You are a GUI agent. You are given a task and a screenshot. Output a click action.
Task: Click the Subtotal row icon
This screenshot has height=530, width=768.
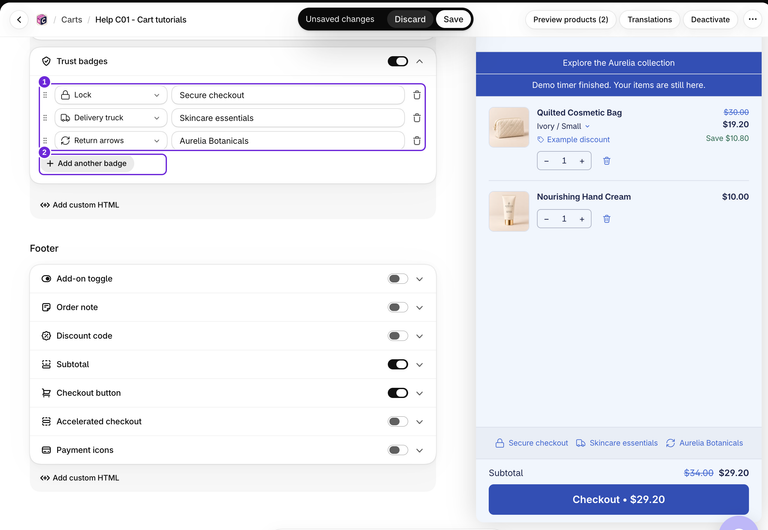pyautogui.click(x=46, y=364)
